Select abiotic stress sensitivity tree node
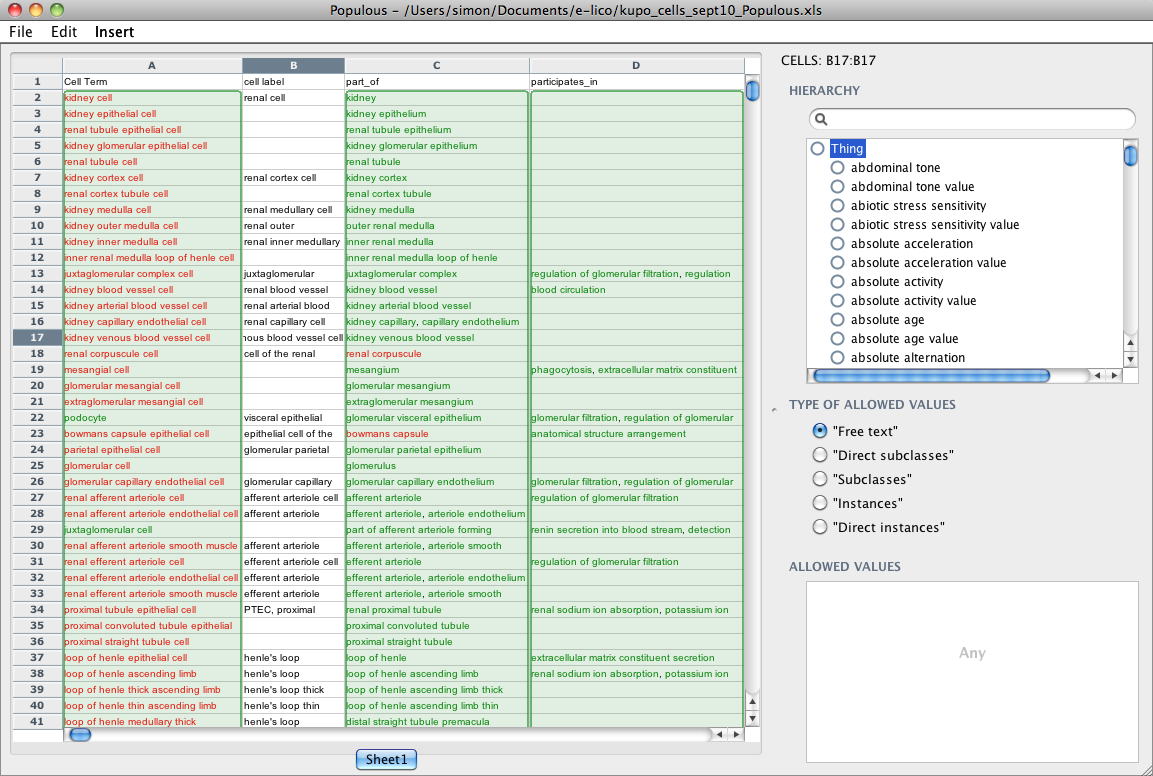The height and width of the screenshot is (776, 1153). click(918, 206)
